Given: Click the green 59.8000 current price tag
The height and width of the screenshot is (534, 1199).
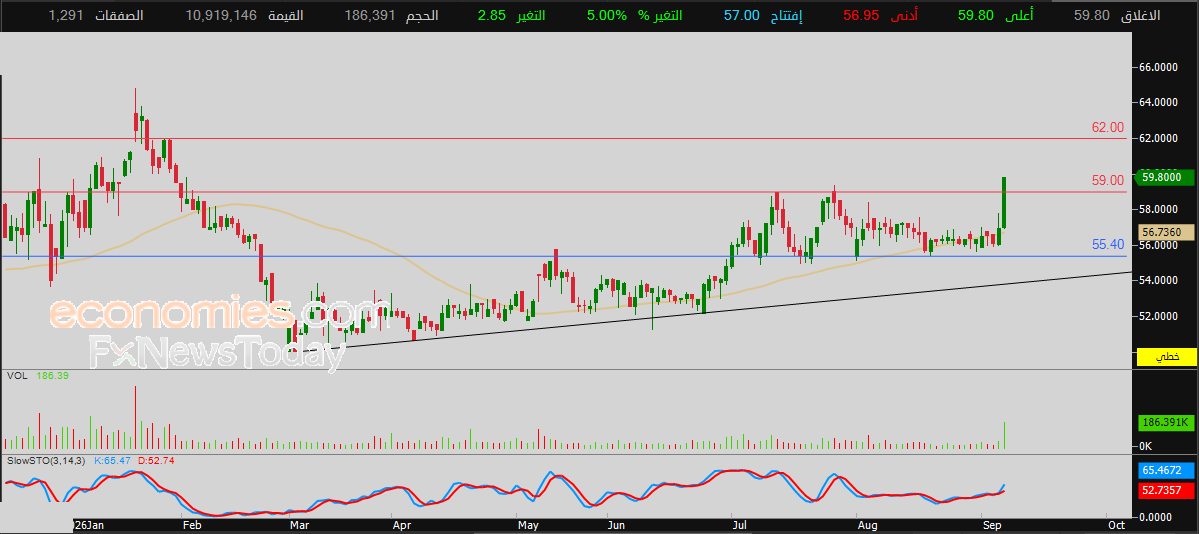Looking at the screenshot, I should (x=1166, y=177).
